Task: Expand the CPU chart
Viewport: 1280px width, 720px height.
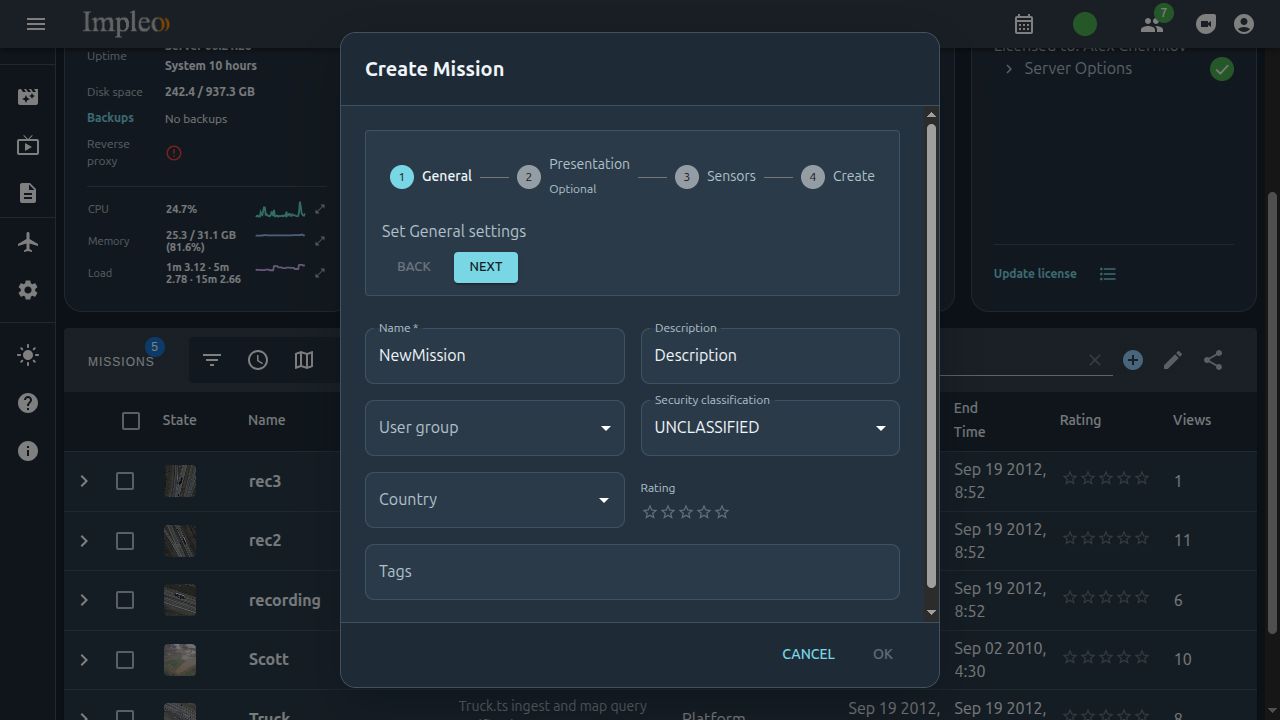Action: (x=320, y=209)
